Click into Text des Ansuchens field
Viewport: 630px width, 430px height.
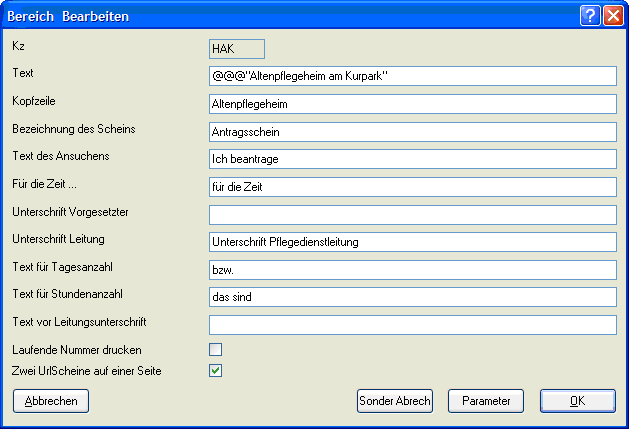click(x=412, y=159)
